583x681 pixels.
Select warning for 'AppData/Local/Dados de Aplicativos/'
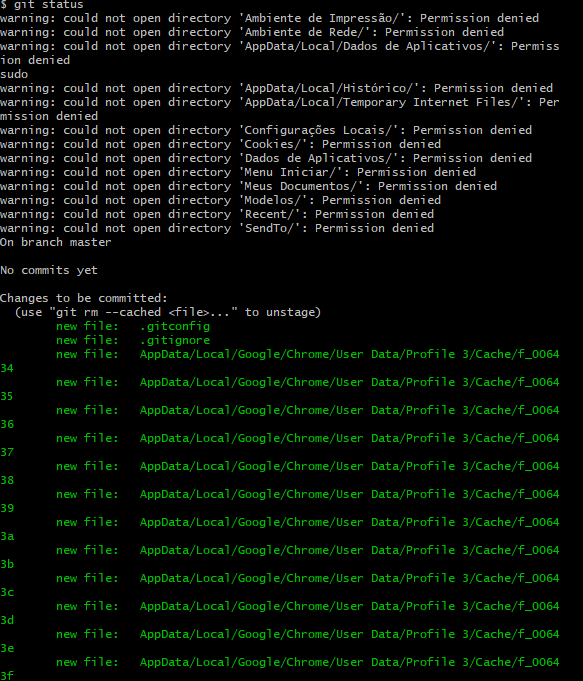pos(280,46)
